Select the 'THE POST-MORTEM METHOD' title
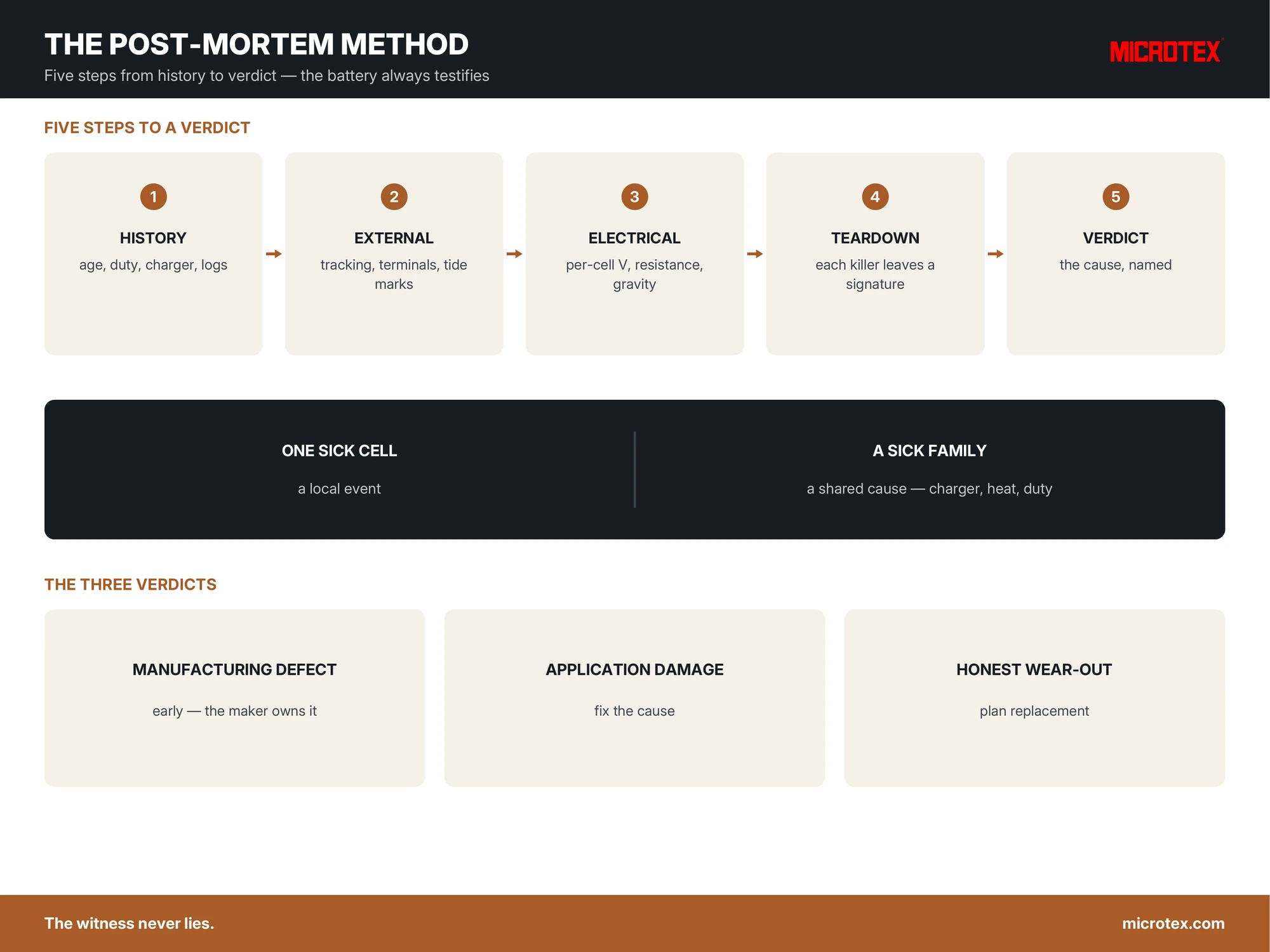Image resolution: width=1270 pixels, height=952 pixels. point(257,44)
